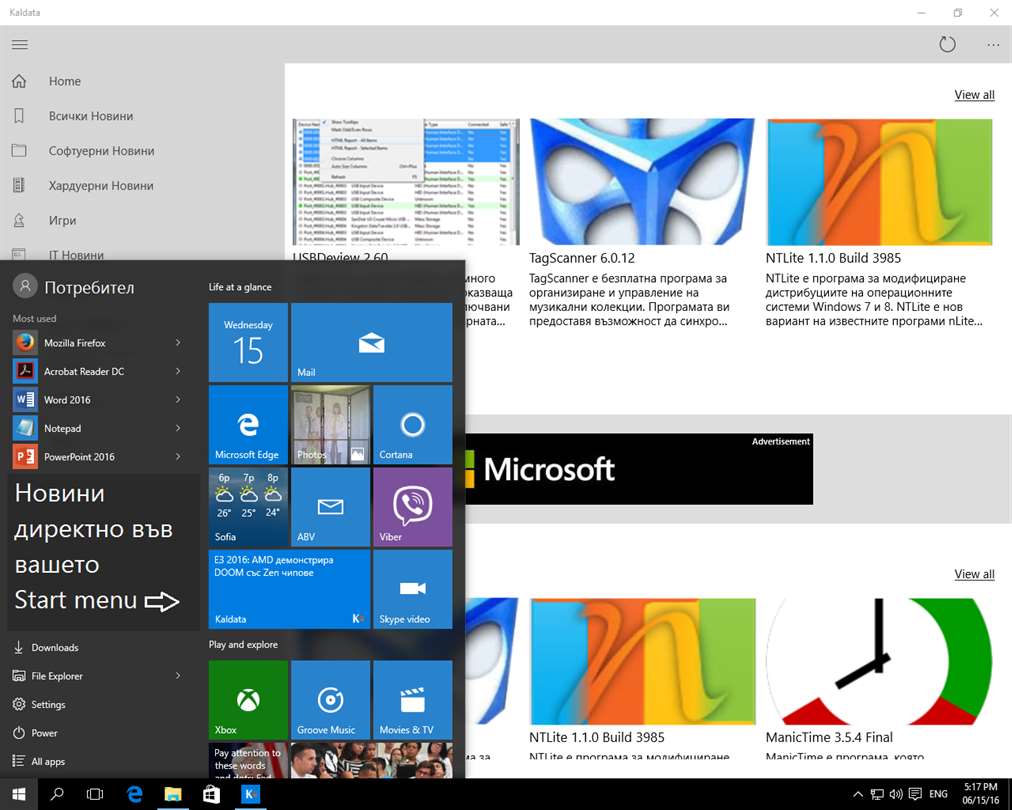Go to Home in Kaldata sidebar
This screenshot has width=1012, height=810.
(65, 81)
